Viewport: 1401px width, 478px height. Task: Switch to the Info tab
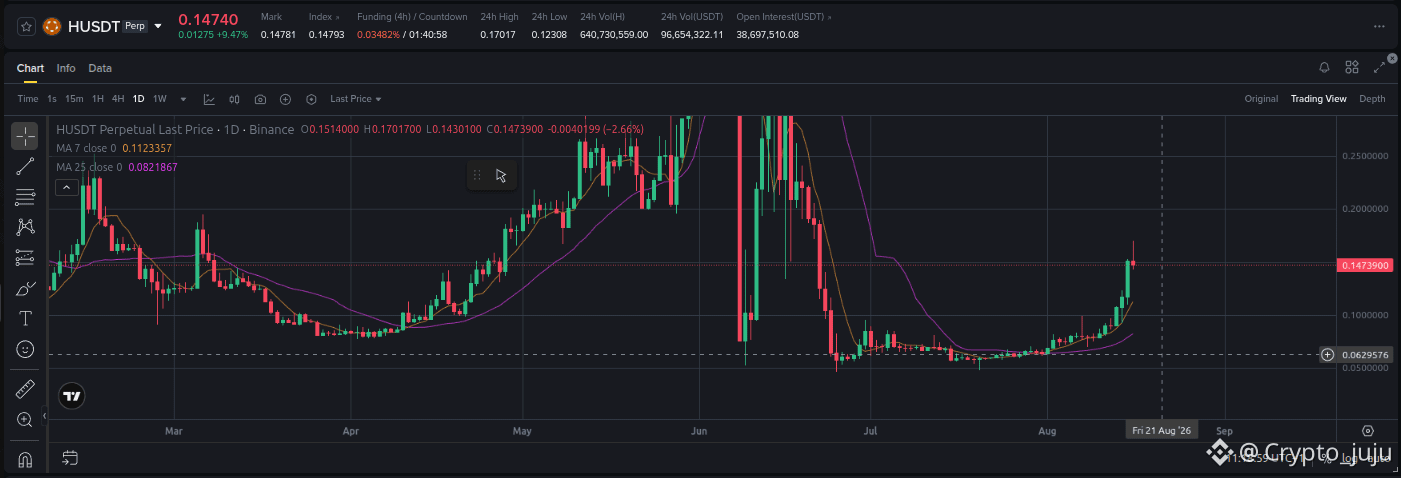(66, 68)
